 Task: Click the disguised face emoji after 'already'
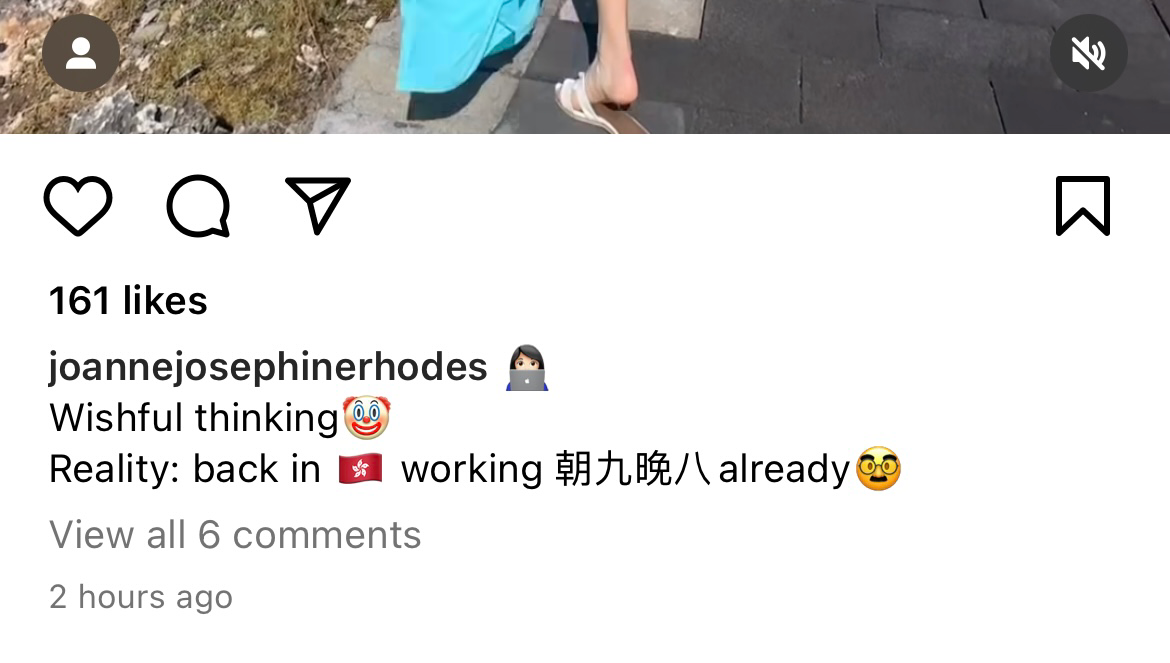pyautogui.click(x=878, y=469)
